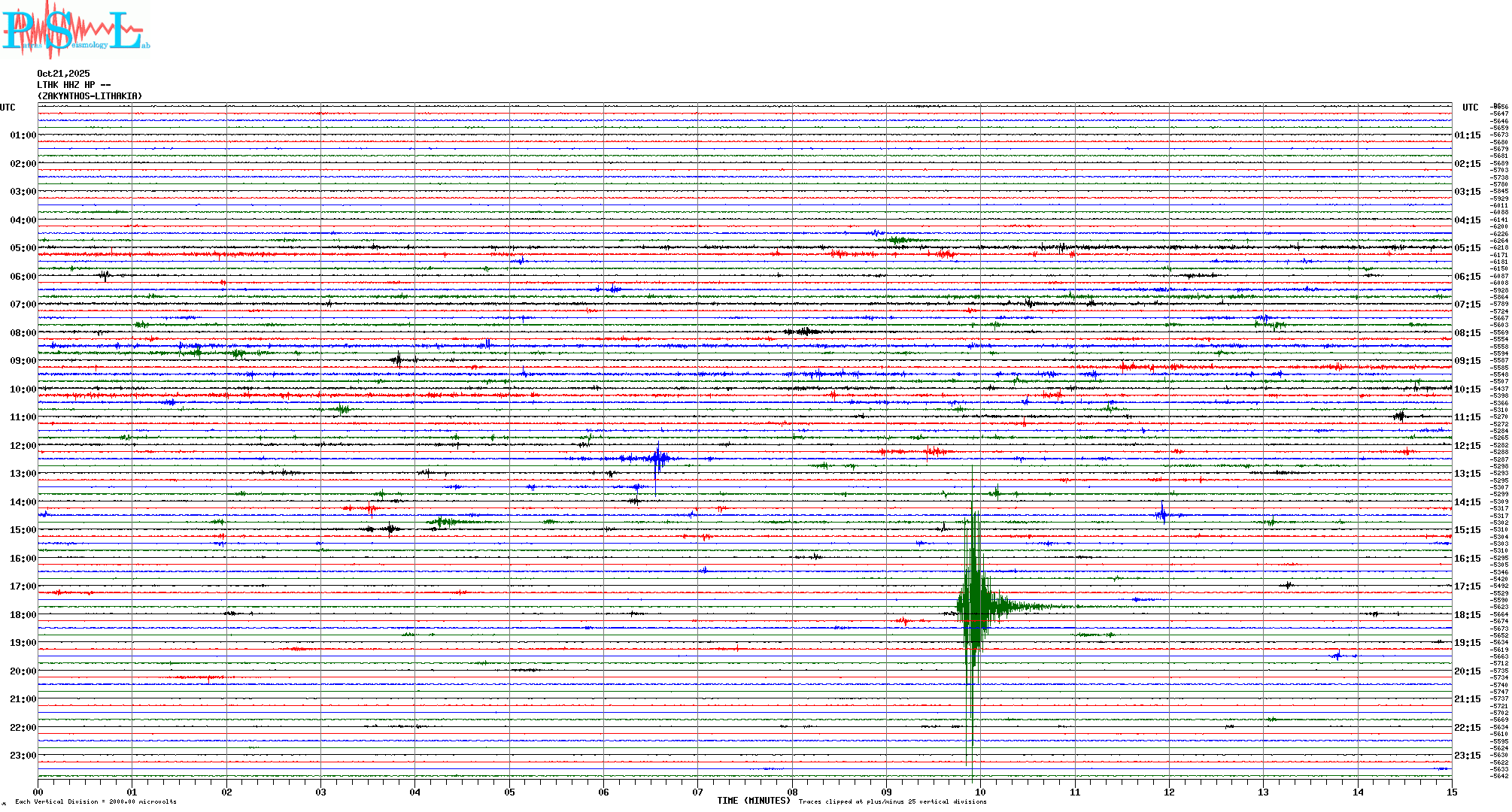
Task: Select the 23:00 hour label on left axis
Action: pos(23,756)
